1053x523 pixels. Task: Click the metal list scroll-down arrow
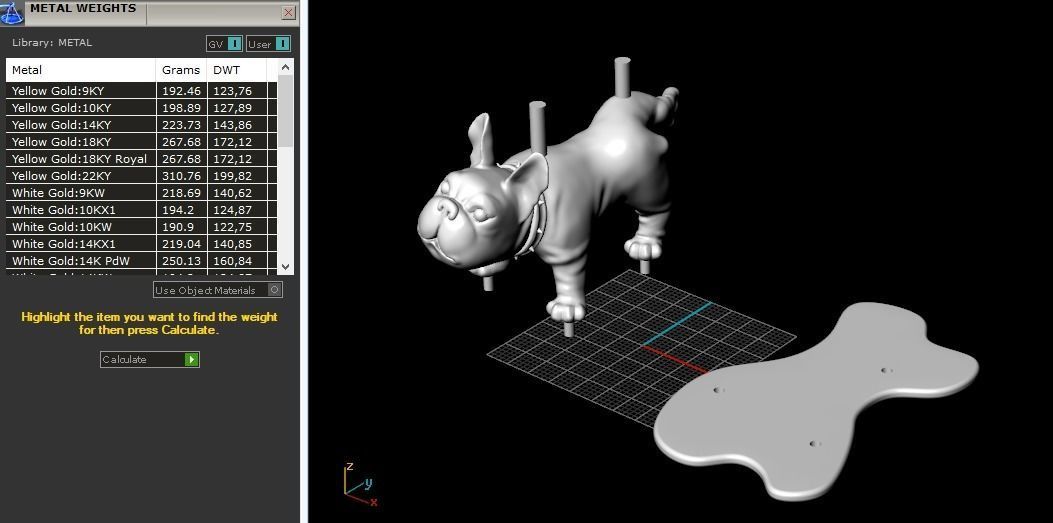(x=285, y=267)
